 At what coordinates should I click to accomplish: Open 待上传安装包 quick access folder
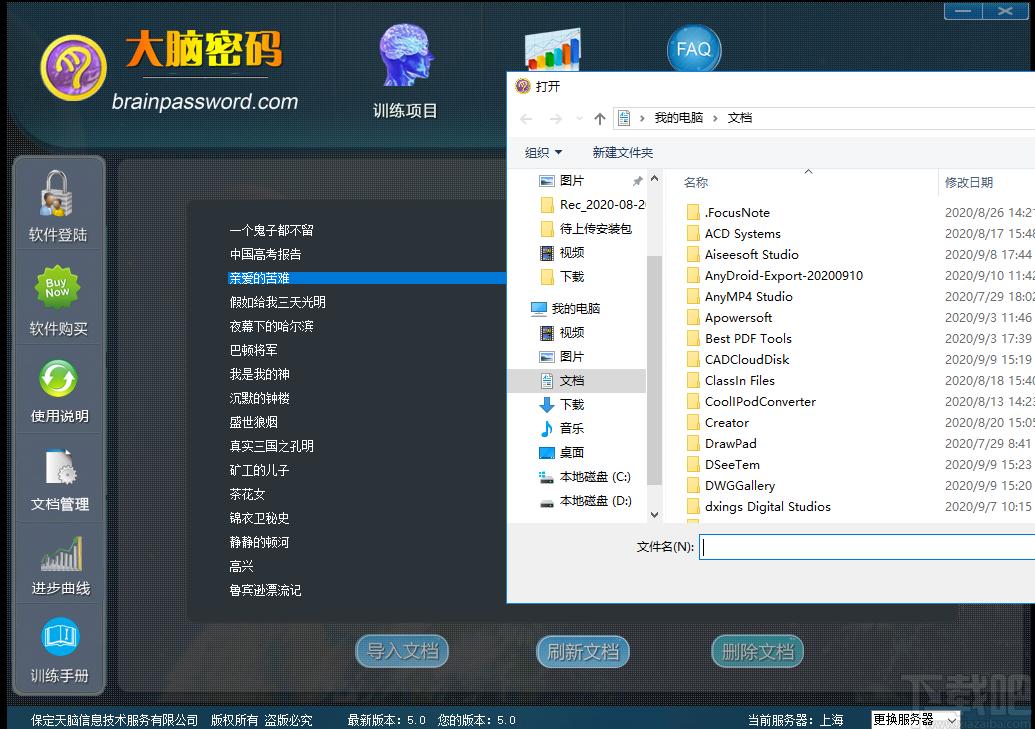[x=595, y=228]
